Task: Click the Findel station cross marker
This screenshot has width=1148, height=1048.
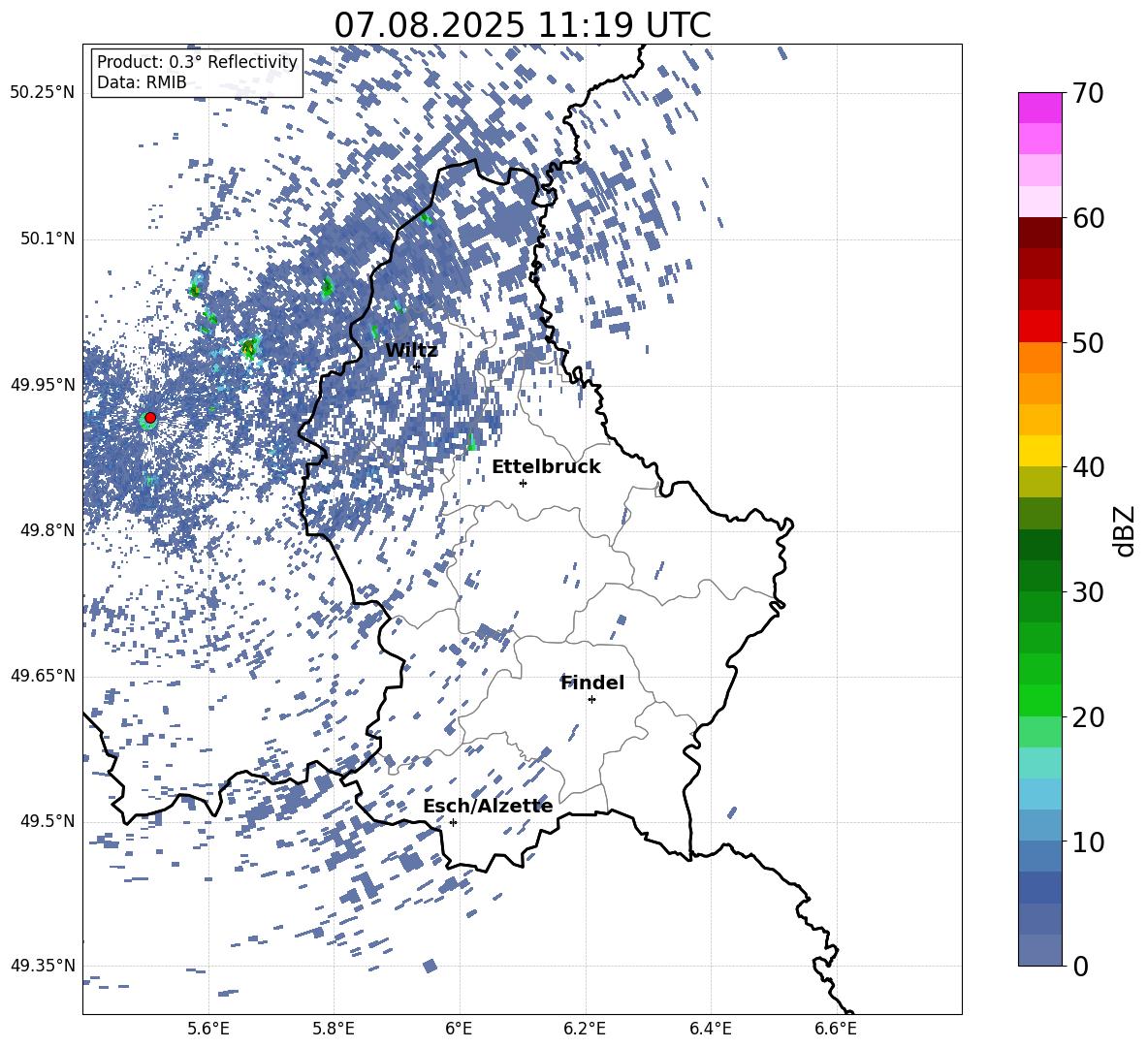Action: pyautogui.click(x=591, y=700)
